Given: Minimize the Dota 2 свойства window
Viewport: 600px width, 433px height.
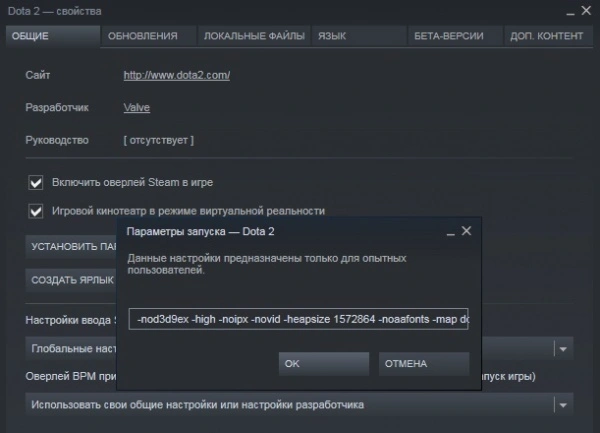Looking at the screenshot, I should click(571, 12).
